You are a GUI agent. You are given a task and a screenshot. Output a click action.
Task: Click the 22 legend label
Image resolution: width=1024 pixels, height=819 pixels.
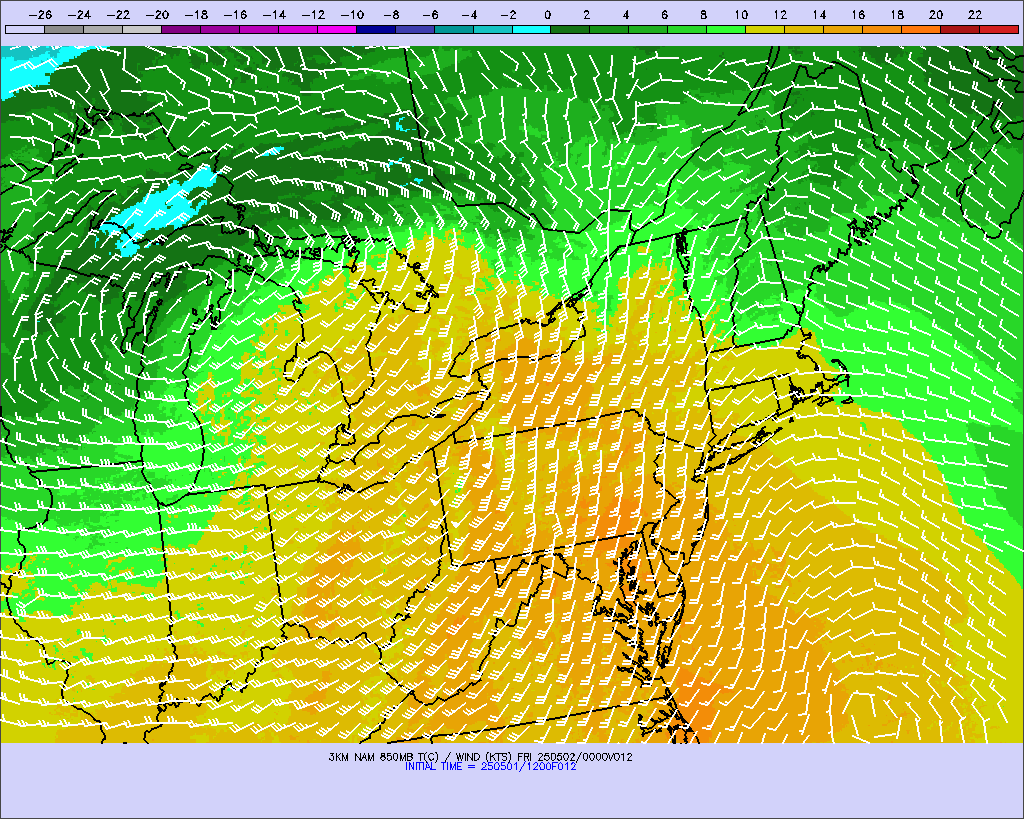click(975, 15)
